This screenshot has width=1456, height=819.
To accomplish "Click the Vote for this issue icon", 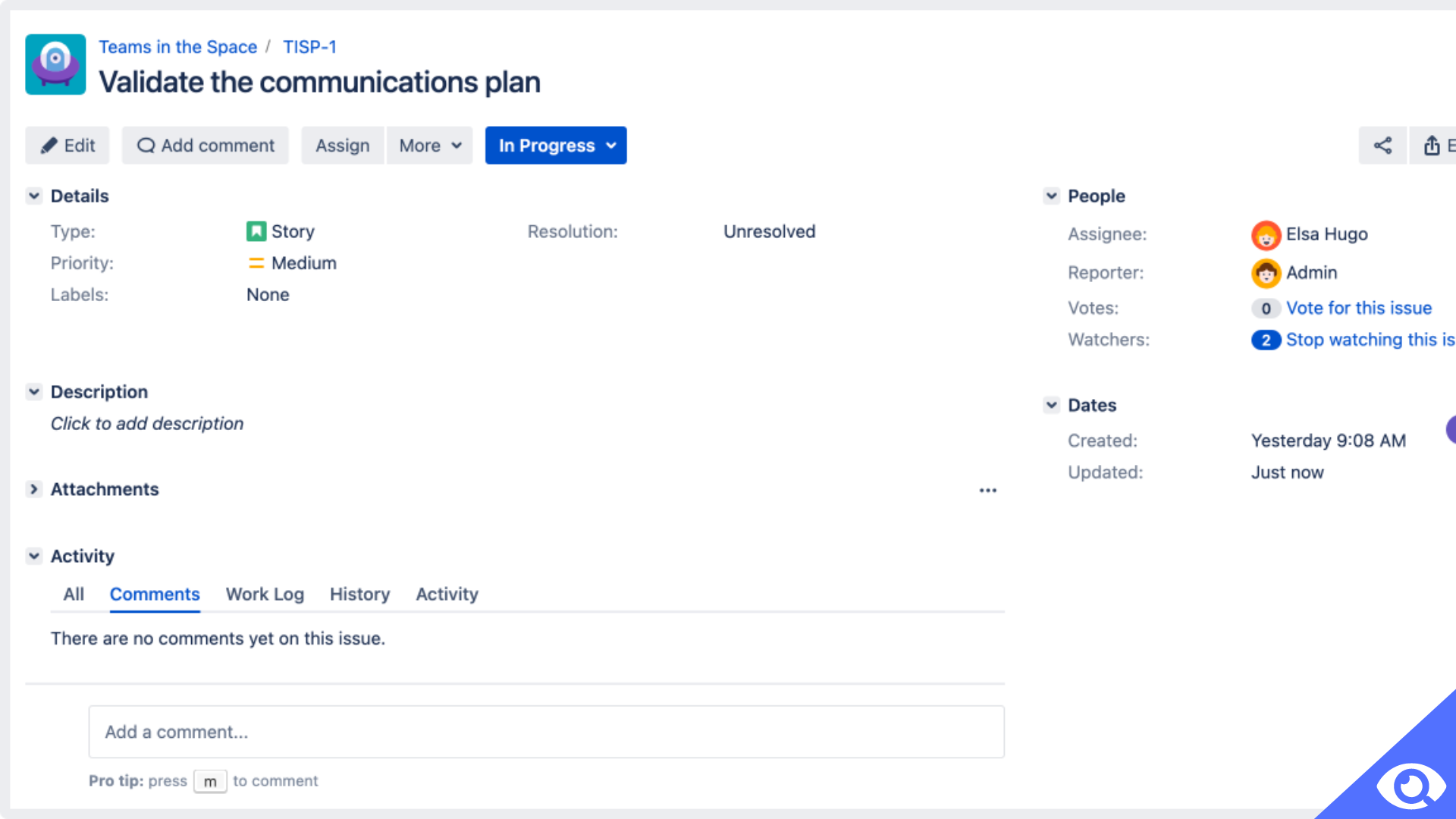I will click(1265, 307).
